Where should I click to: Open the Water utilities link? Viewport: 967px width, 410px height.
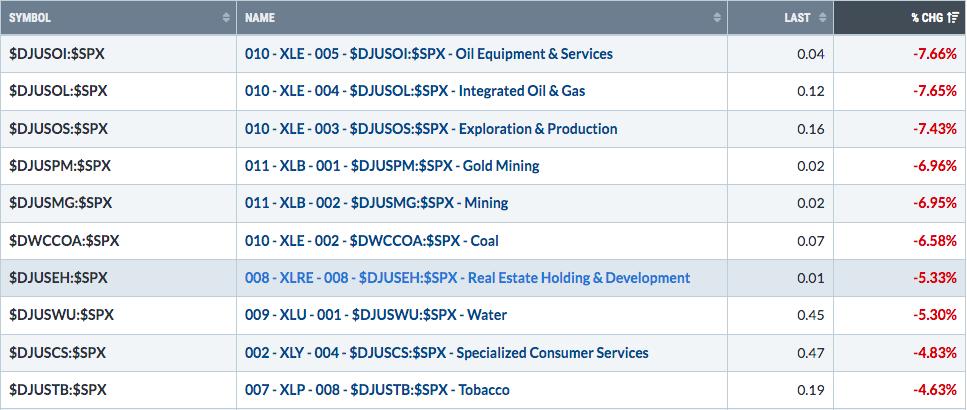coord(375,315)
